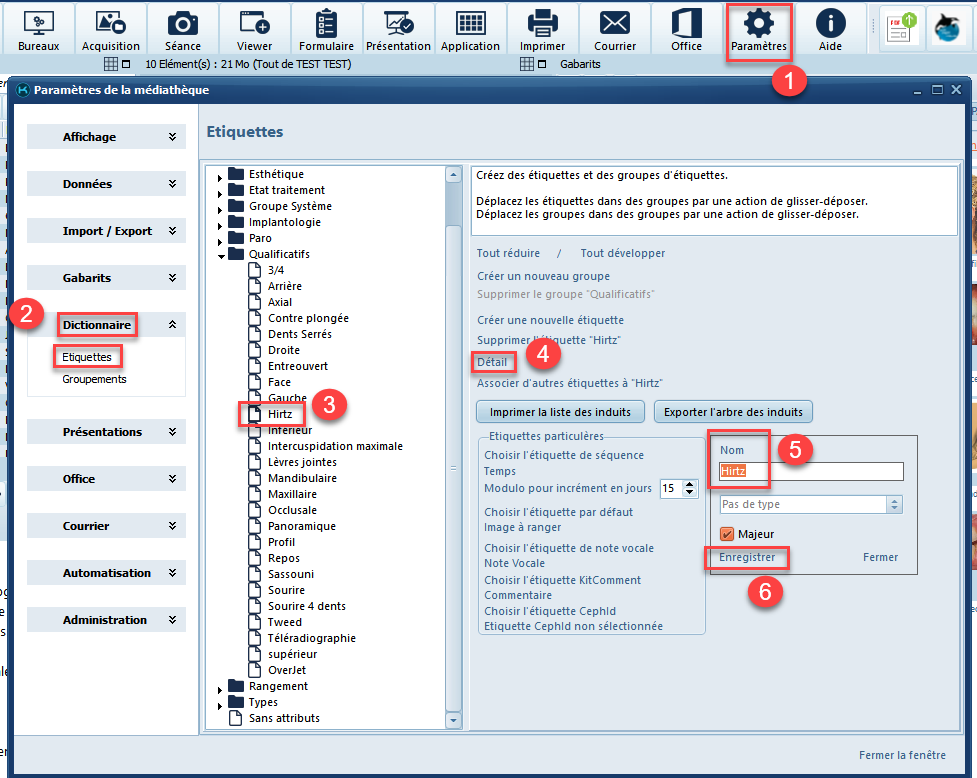977x778 pixels.
Task: Toggle the Majeur checkbox
Action: click(727, 534)
